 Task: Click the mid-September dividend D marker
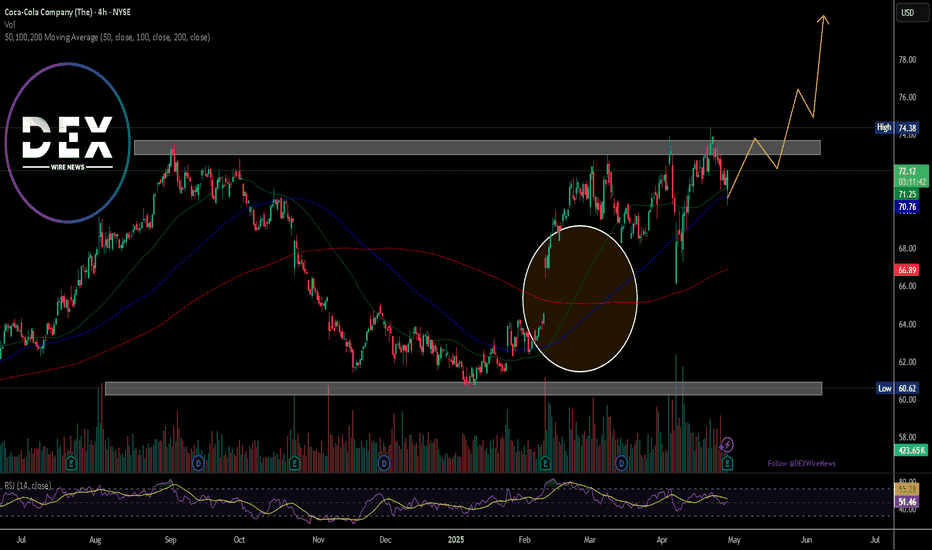198,463
